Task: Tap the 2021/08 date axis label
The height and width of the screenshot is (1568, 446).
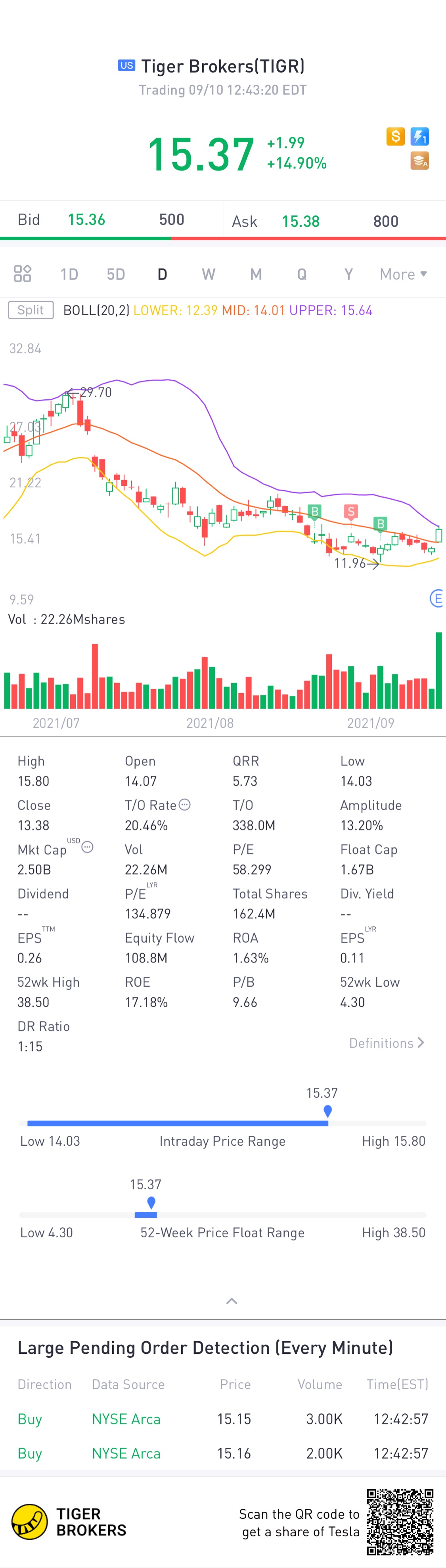Action: [x=210, y=723]
